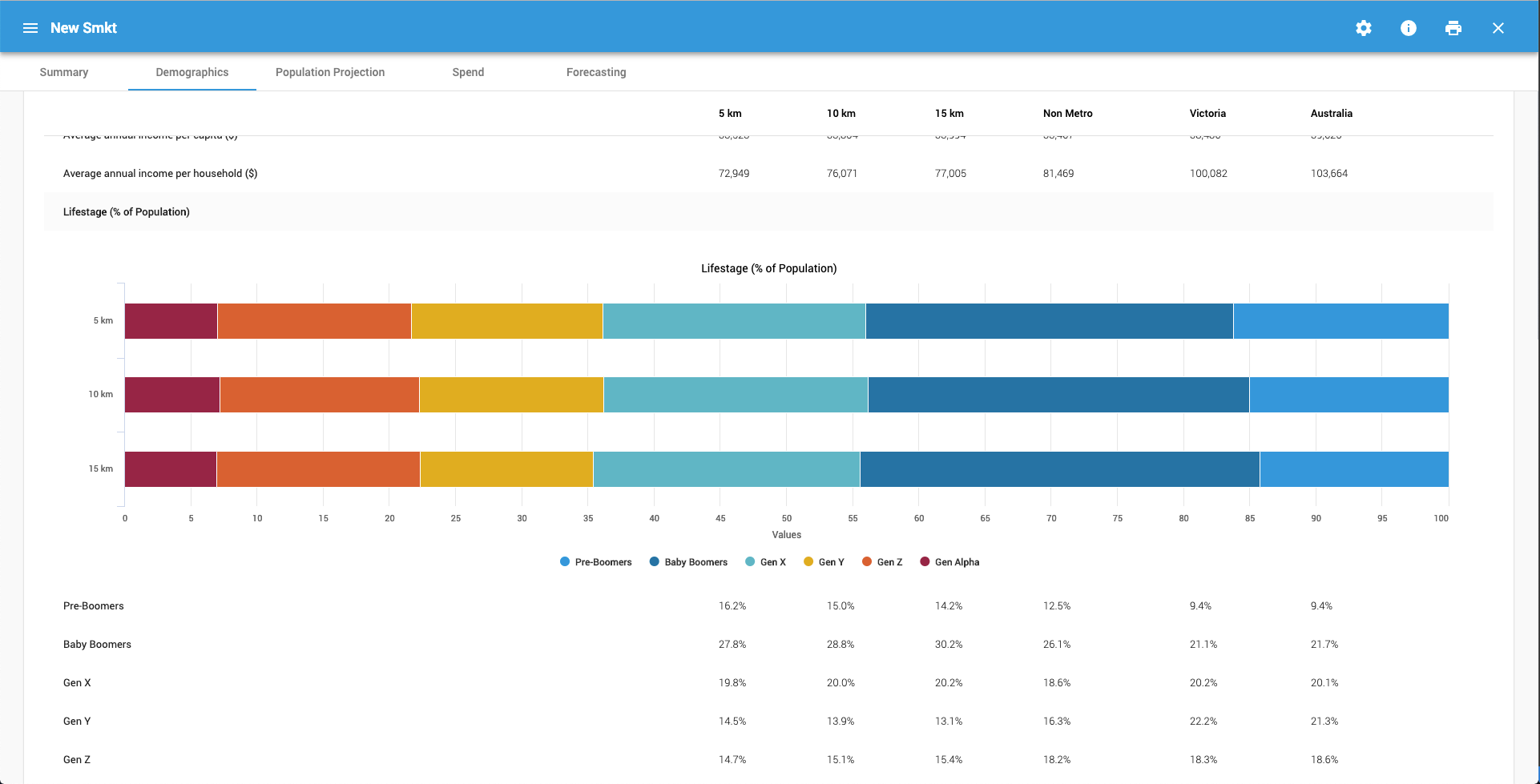Print the report using printer icon
Image resolution: width=1540 pixels, height=784 pixels.
coord(1453,28)
